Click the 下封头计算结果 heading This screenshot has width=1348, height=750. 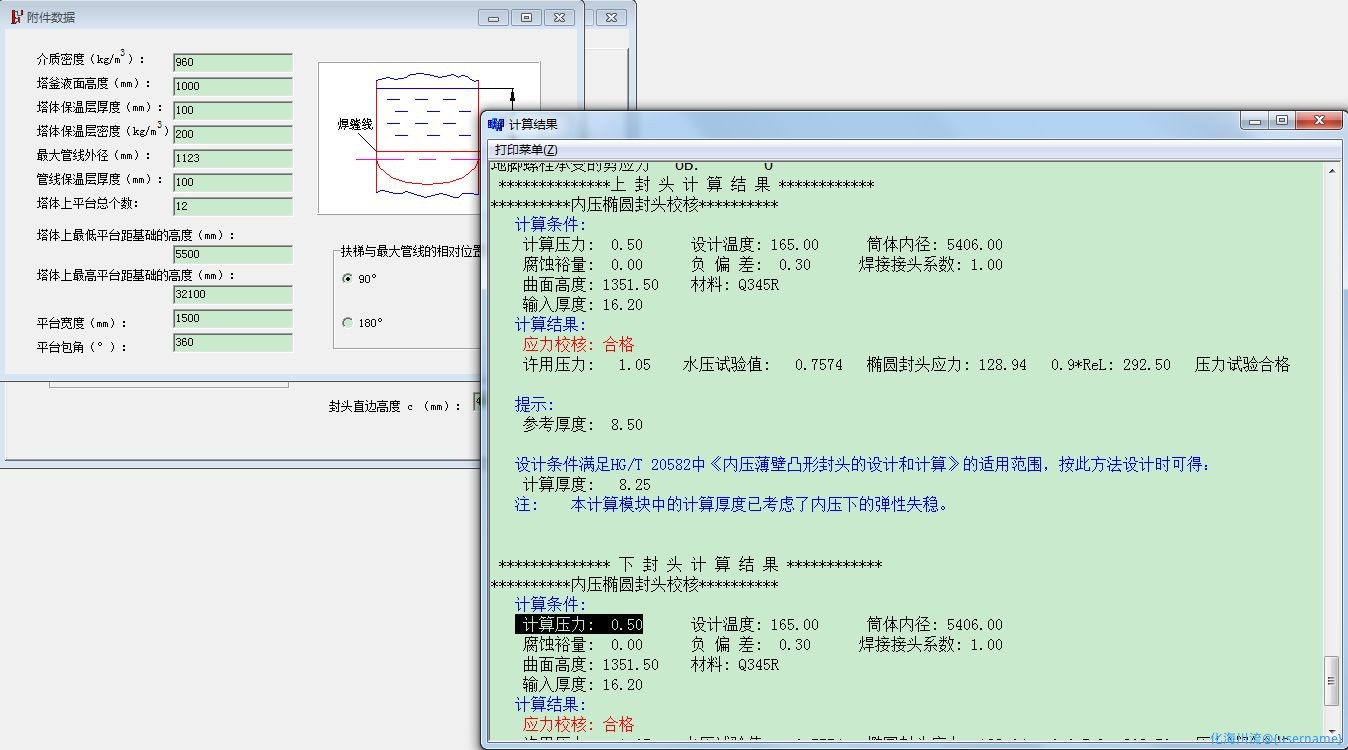click(x=690, y=565)
